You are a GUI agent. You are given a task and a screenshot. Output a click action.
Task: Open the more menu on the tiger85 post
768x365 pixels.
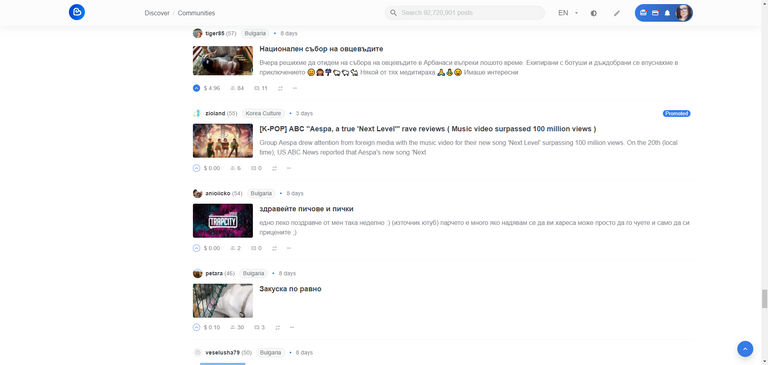(x=295, y=88)
